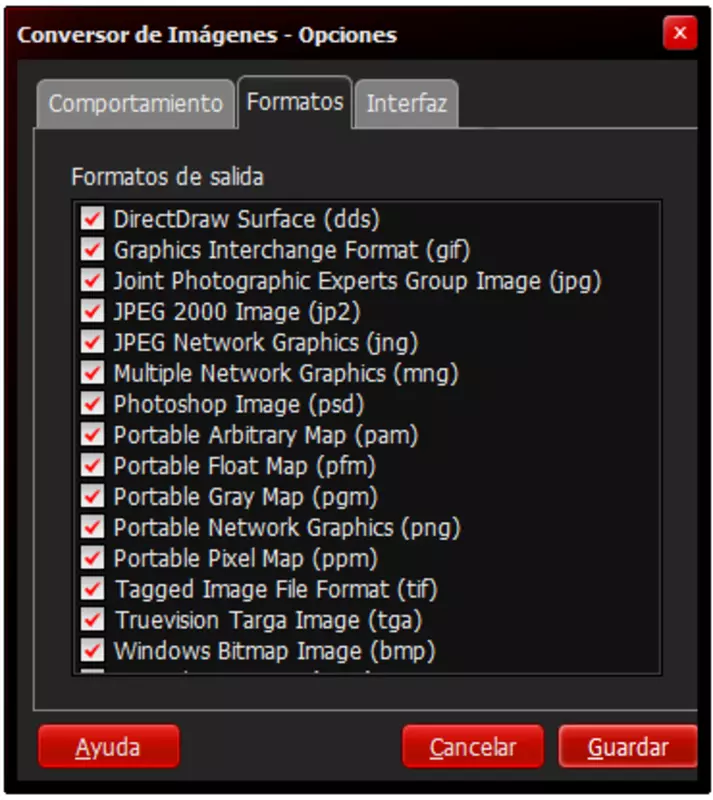
Task: Open the Interfaz tab
Action: [x=406, y=104]
